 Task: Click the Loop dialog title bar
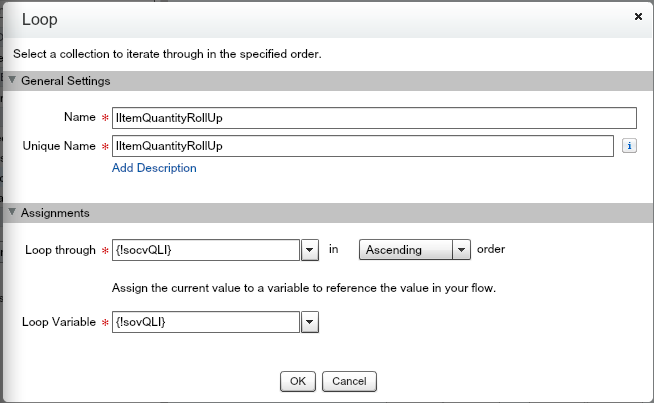[x=300, y=17]
